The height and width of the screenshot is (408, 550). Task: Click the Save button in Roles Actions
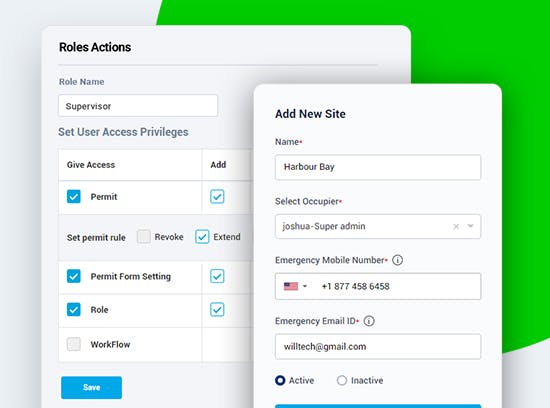pyautogui.click(x=92, y=388)
